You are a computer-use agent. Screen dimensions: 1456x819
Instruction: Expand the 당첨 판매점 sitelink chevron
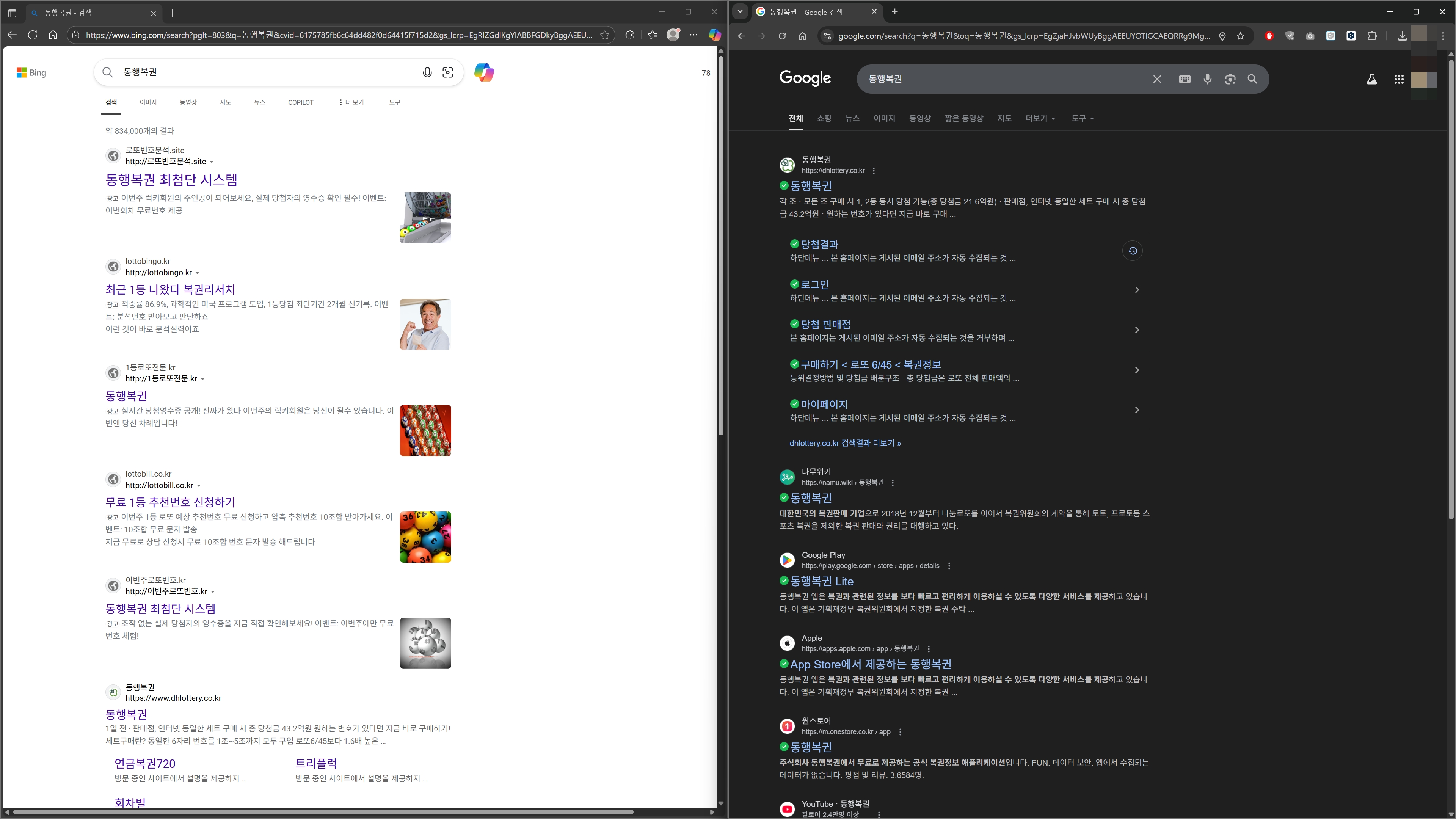tap(1137, 330)
